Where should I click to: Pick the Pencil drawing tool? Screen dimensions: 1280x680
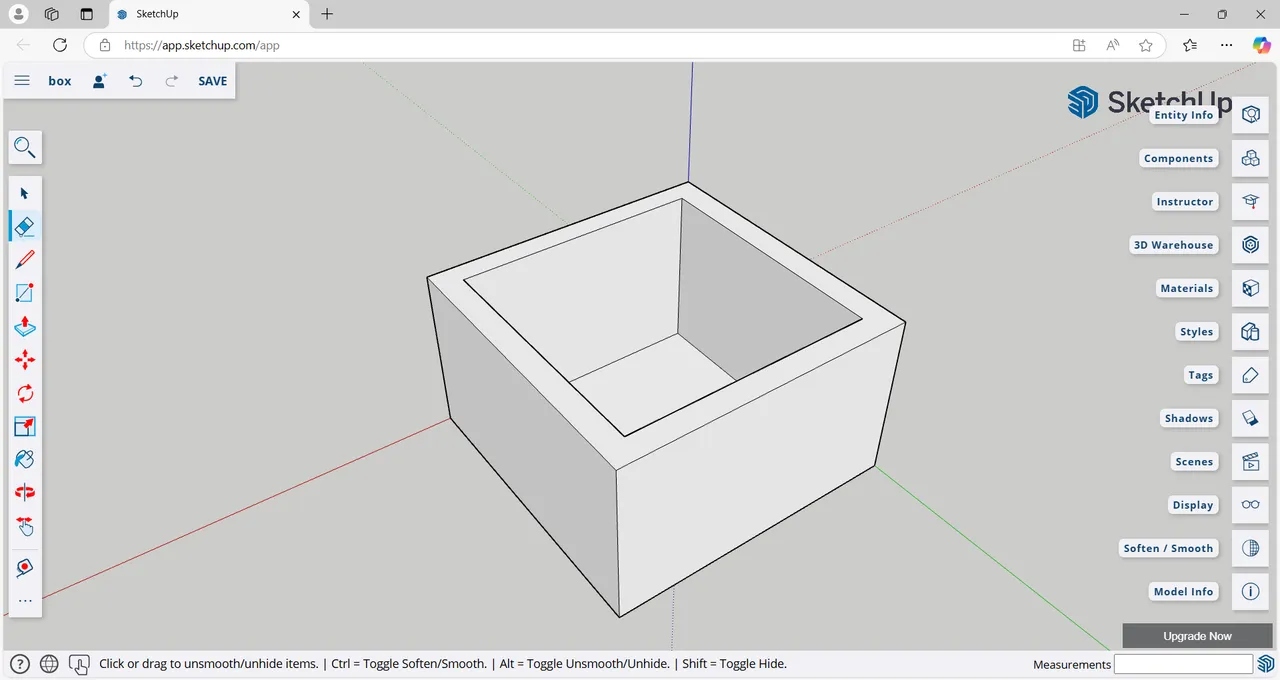coord(25,259)
